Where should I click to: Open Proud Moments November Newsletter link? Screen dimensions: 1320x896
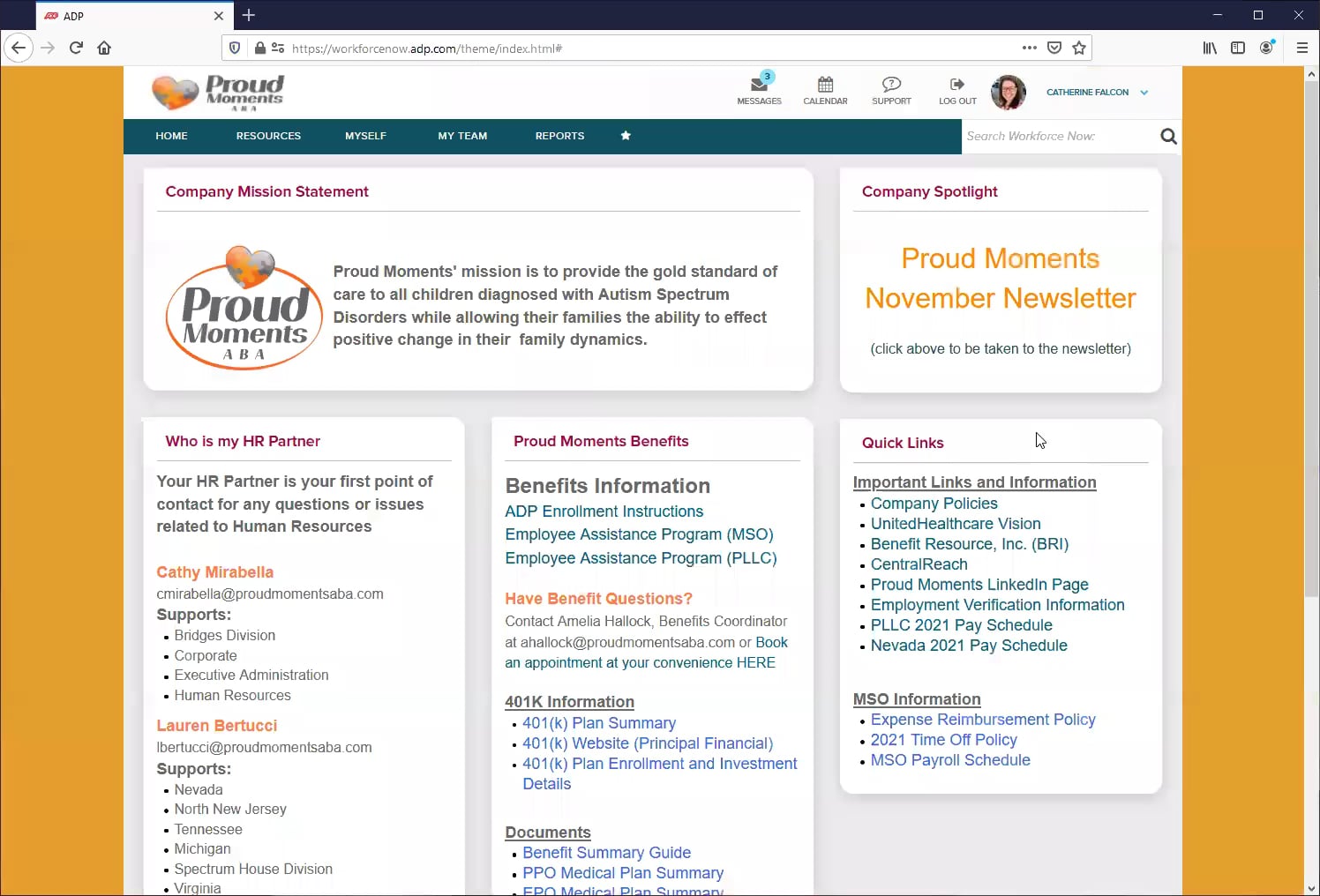1001,279
